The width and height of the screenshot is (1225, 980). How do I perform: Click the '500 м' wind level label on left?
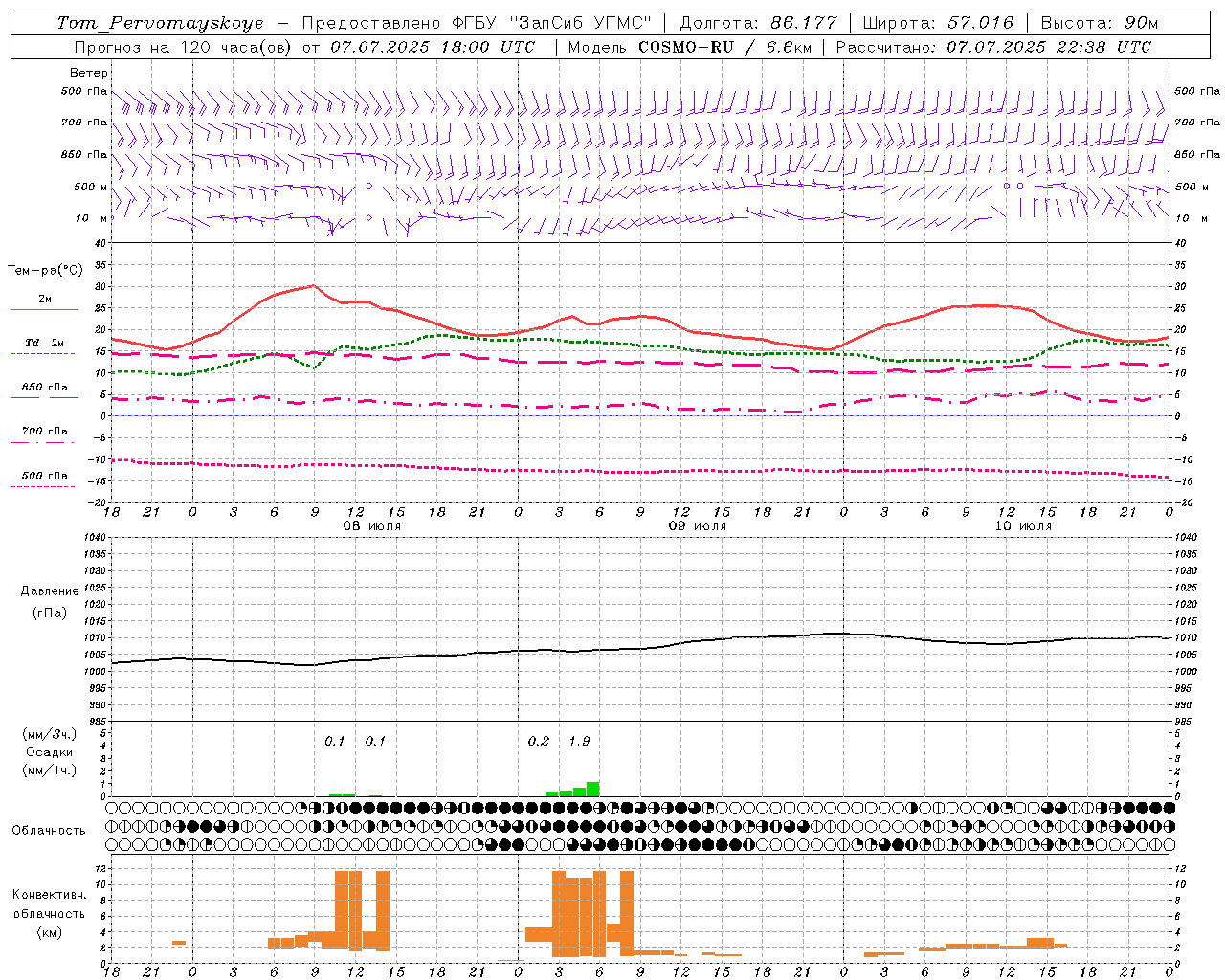coord(91,187)
